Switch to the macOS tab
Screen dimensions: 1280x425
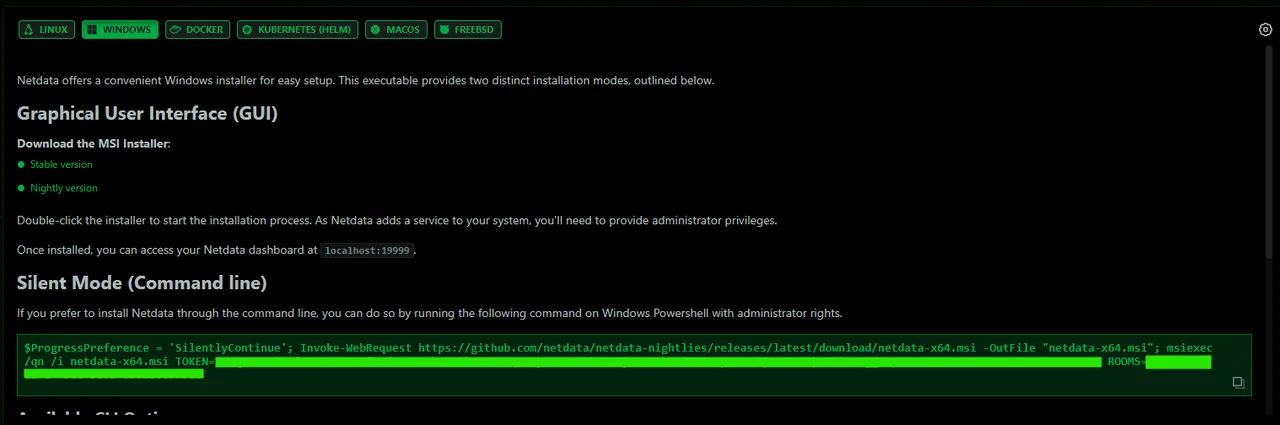click(397, 30)
